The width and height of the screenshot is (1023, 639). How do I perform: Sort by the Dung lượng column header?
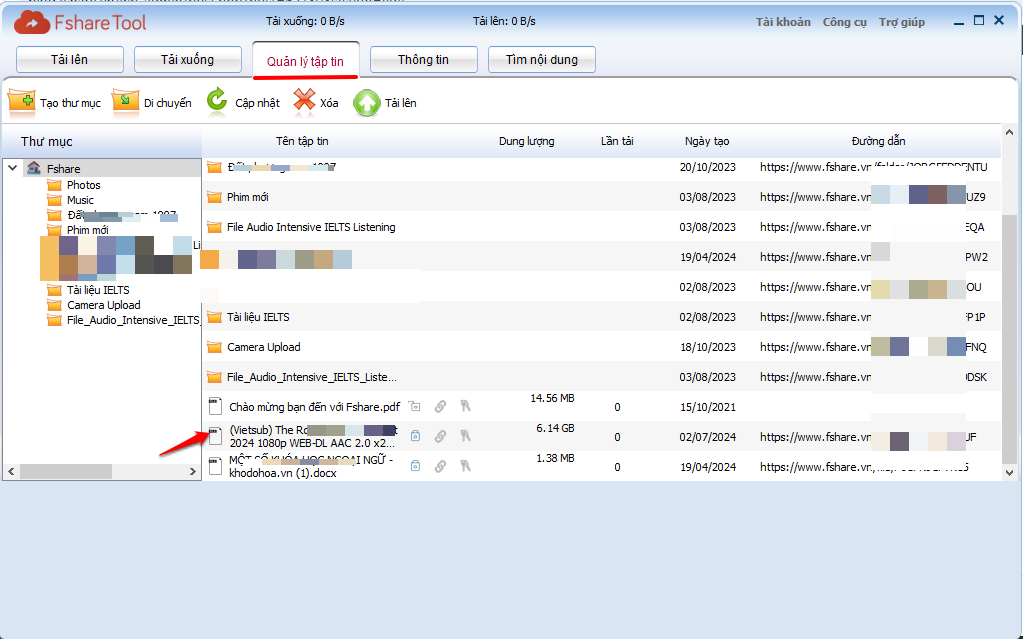(526, 141)
